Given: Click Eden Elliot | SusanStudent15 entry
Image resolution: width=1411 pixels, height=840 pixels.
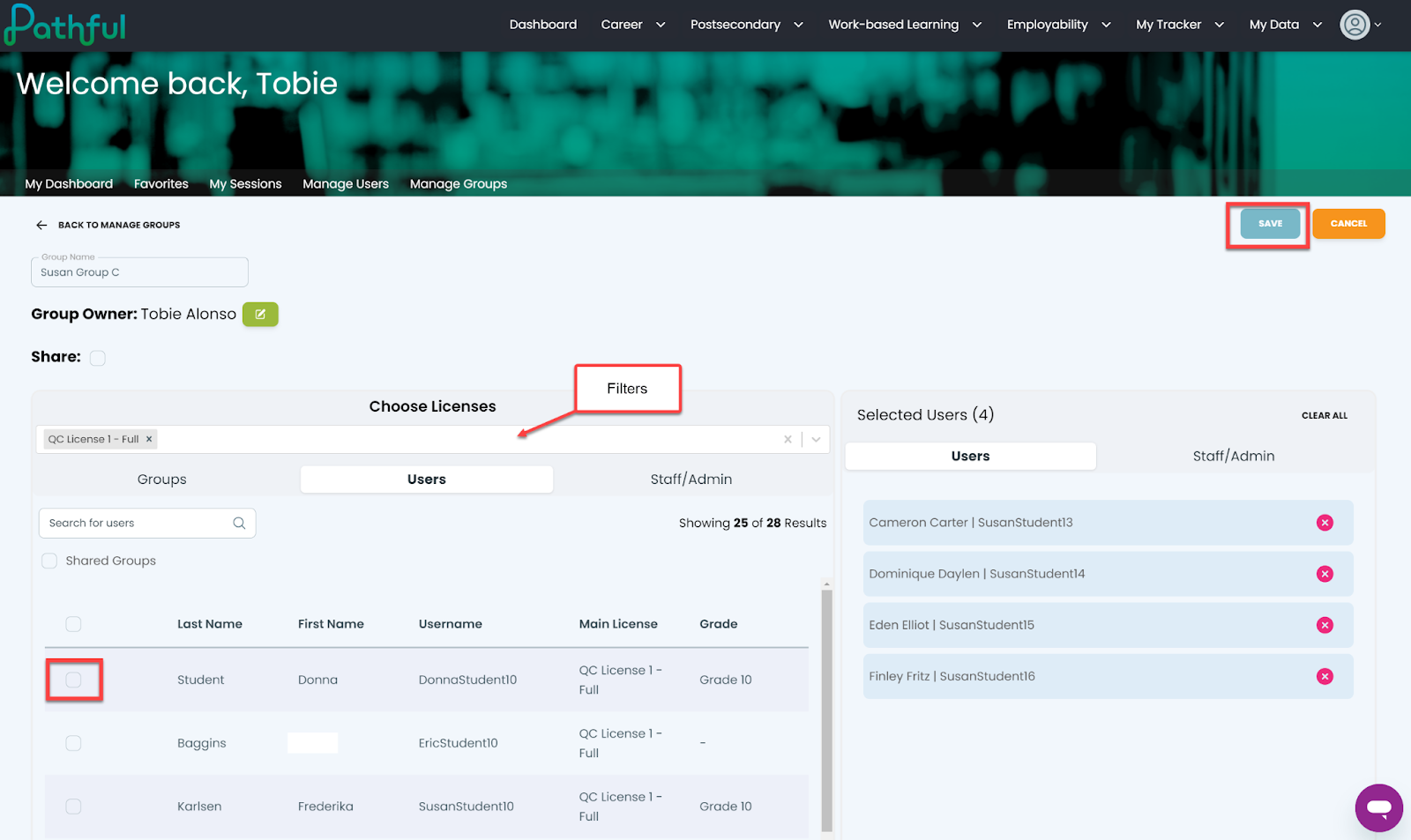Looking at the screenshot, I should (x=1109, y=625).
